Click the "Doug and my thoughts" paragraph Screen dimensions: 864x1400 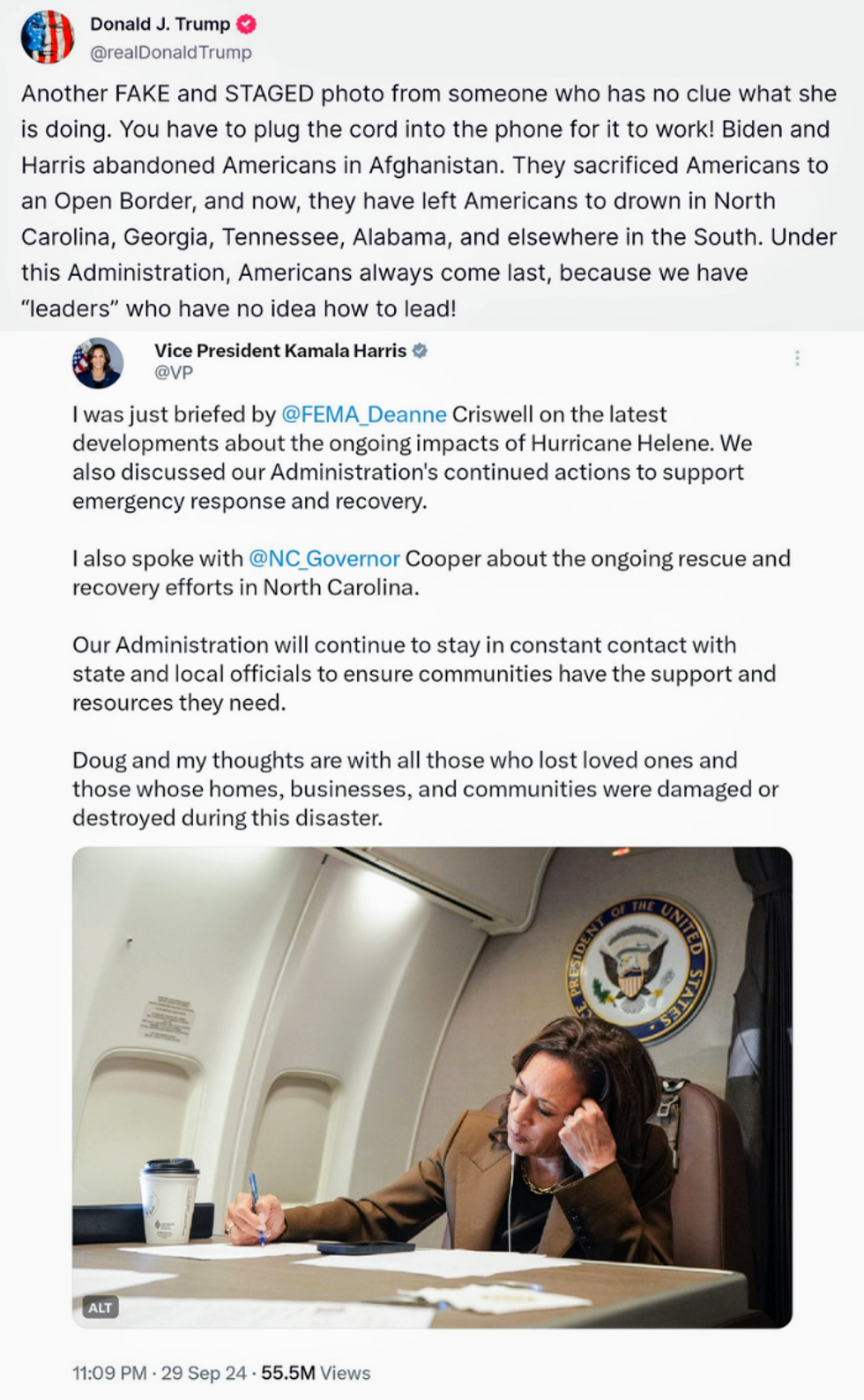pos(425,789)
